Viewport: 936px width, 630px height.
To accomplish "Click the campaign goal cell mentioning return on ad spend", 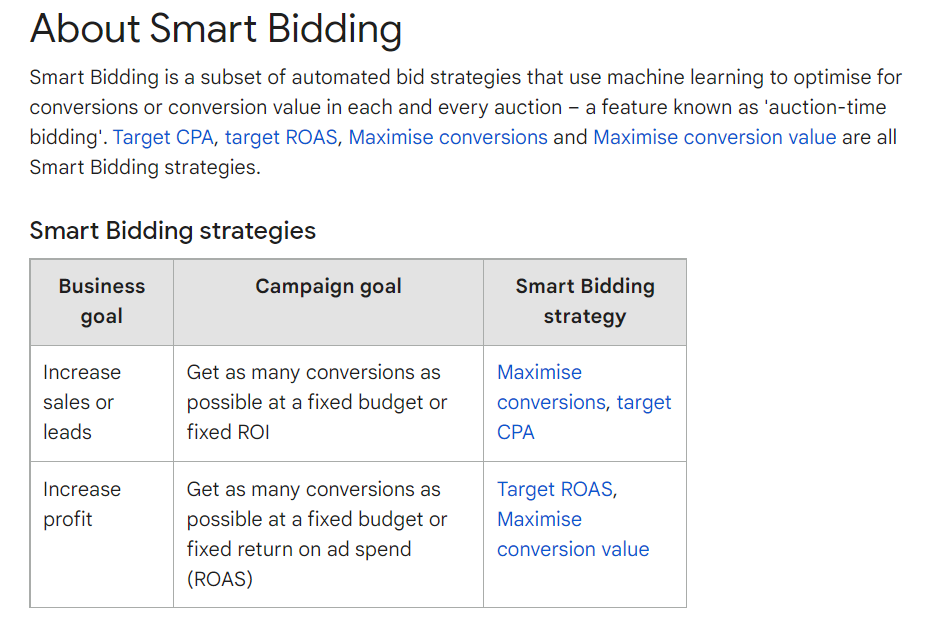I will pos(328,534).
